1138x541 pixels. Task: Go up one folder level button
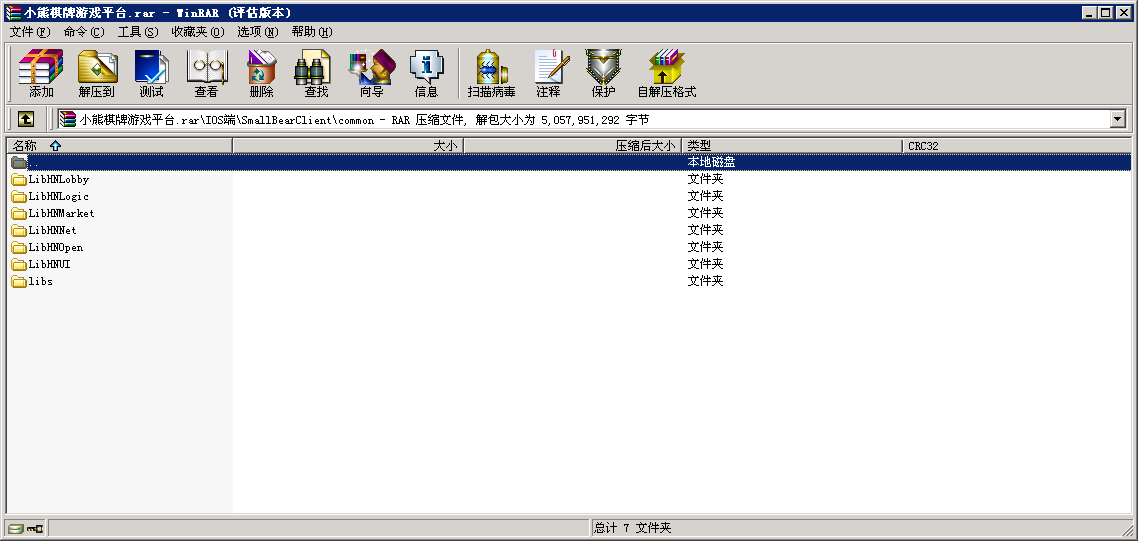[26, 119]
